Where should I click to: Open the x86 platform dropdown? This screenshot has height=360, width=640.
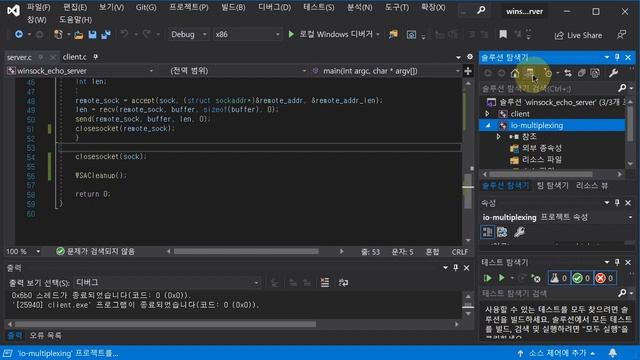tap(247, 35)
